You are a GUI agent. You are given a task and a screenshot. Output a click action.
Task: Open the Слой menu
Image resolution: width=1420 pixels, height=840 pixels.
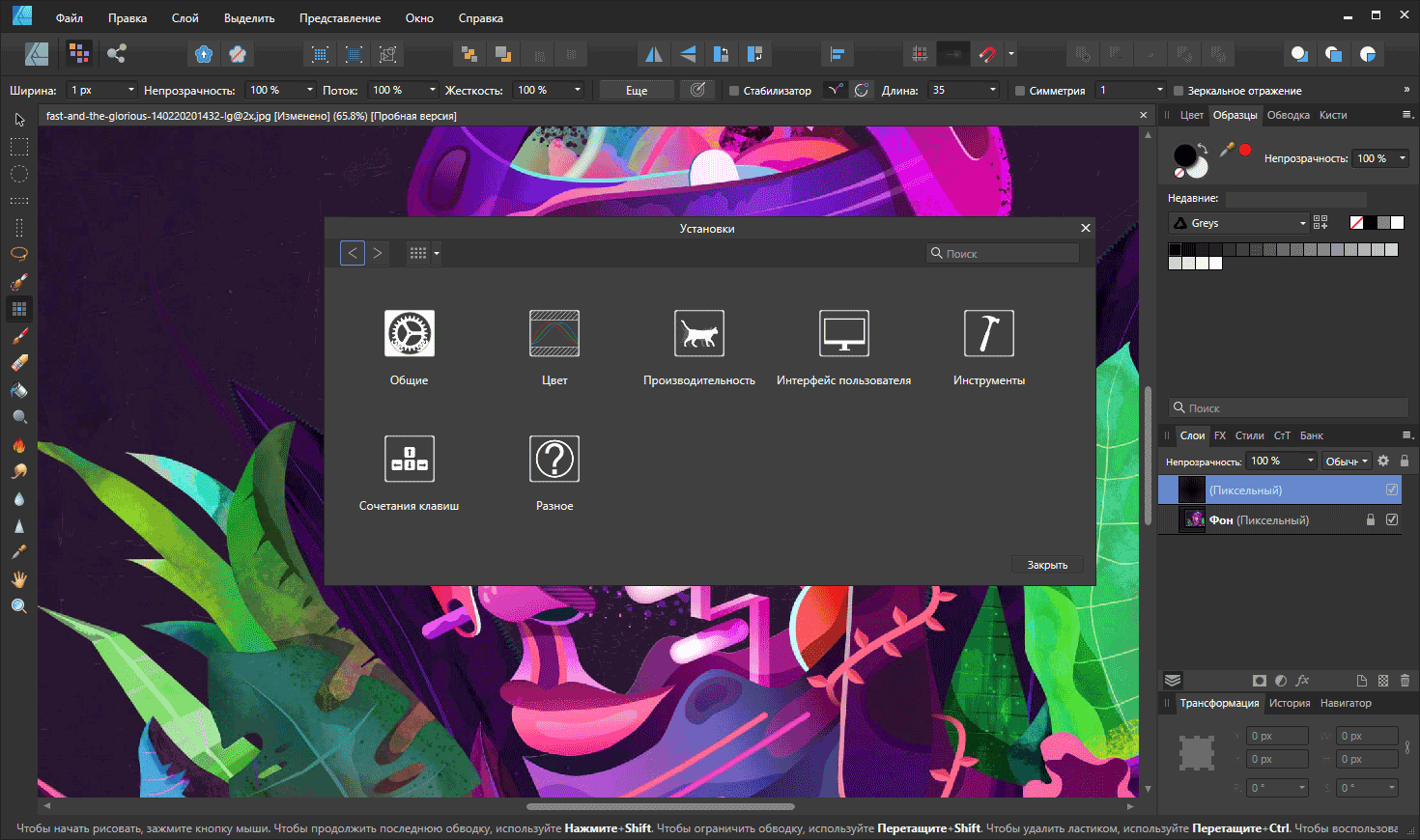[x=185, y=18]
